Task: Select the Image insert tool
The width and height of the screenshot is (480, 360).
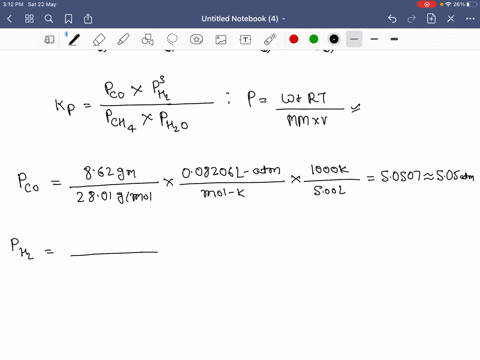Action: click(x=221, y=40)
